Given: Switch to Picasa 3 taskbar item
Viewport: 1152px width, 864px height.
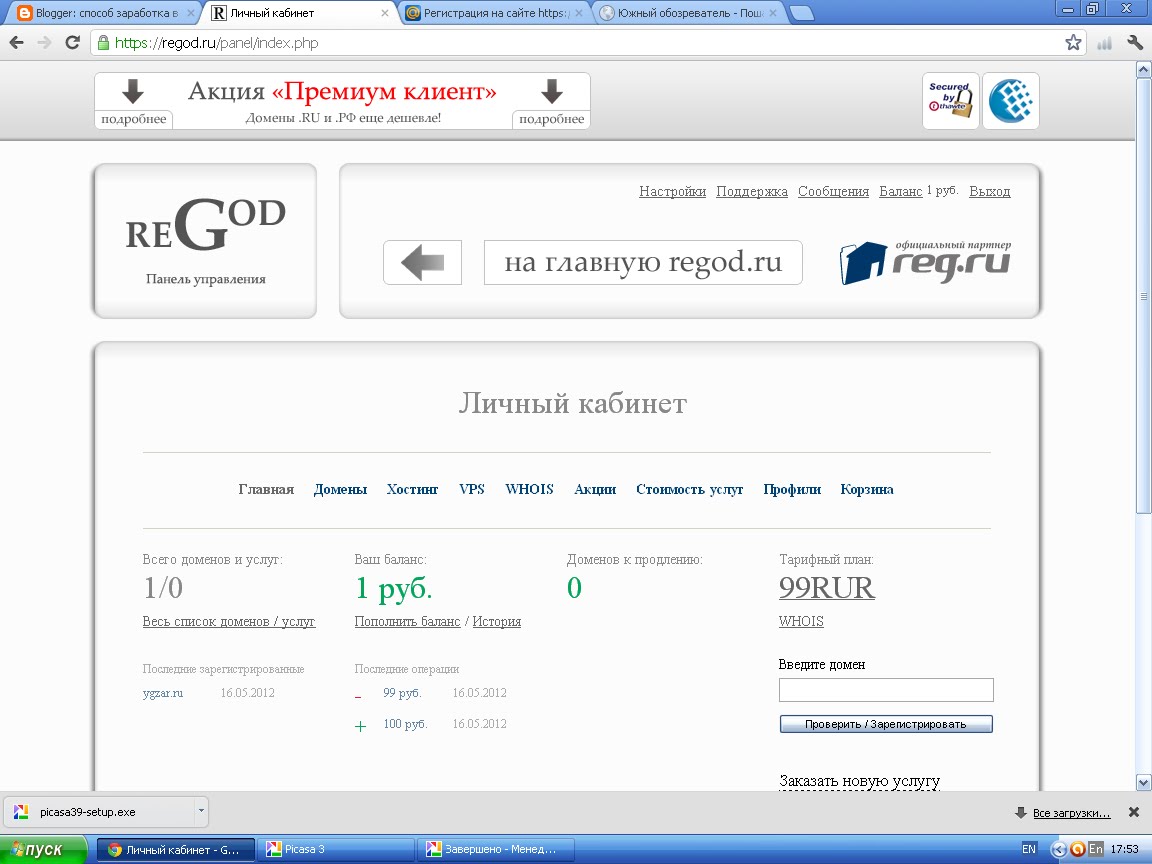Looking at the screenshot, I should click(x=336, y=849).
